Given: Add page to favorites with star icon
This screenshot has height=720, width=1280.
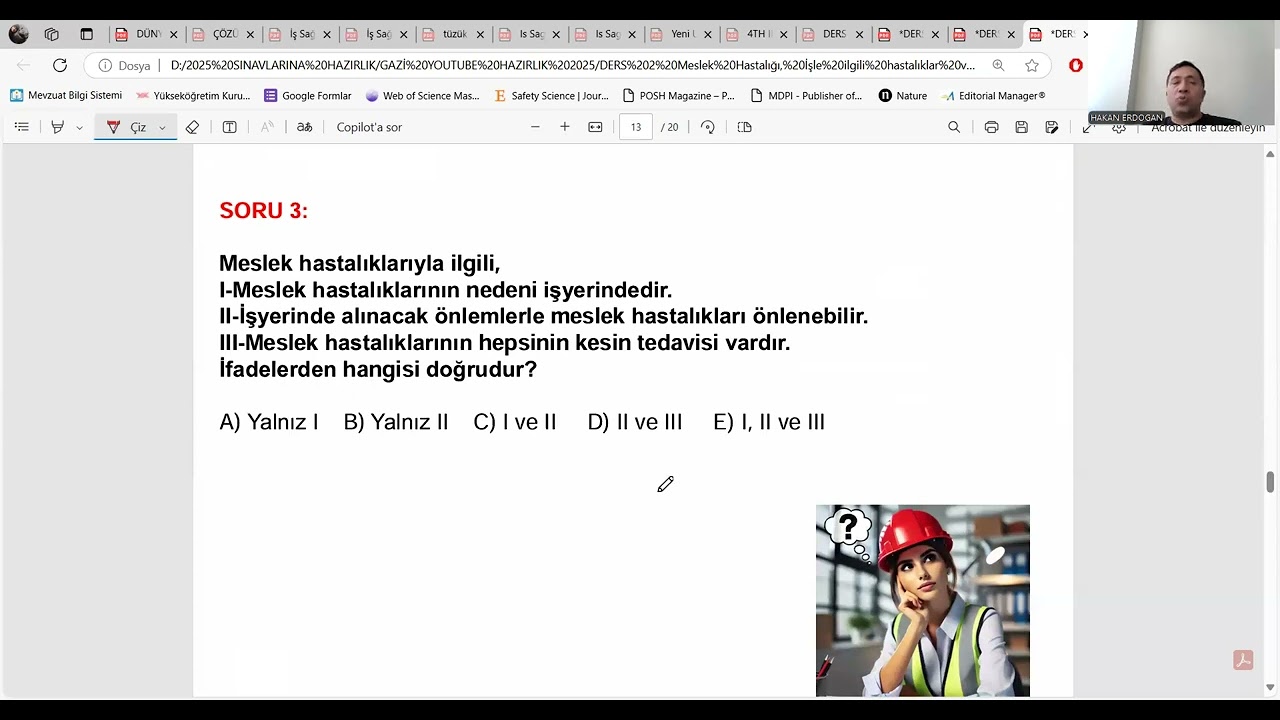Looking at the screenshot, I should coord(1032,65).
